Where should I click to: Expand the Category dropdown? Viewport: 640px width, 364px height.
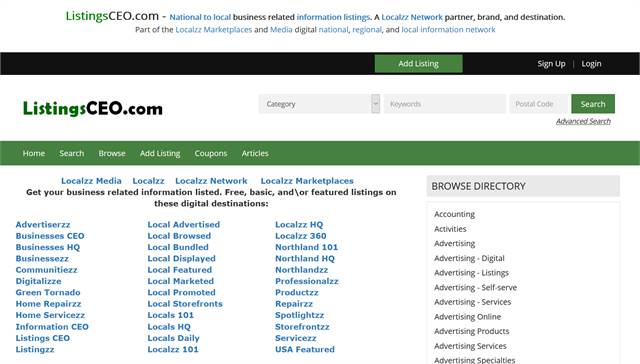click(x=319, y=104)
